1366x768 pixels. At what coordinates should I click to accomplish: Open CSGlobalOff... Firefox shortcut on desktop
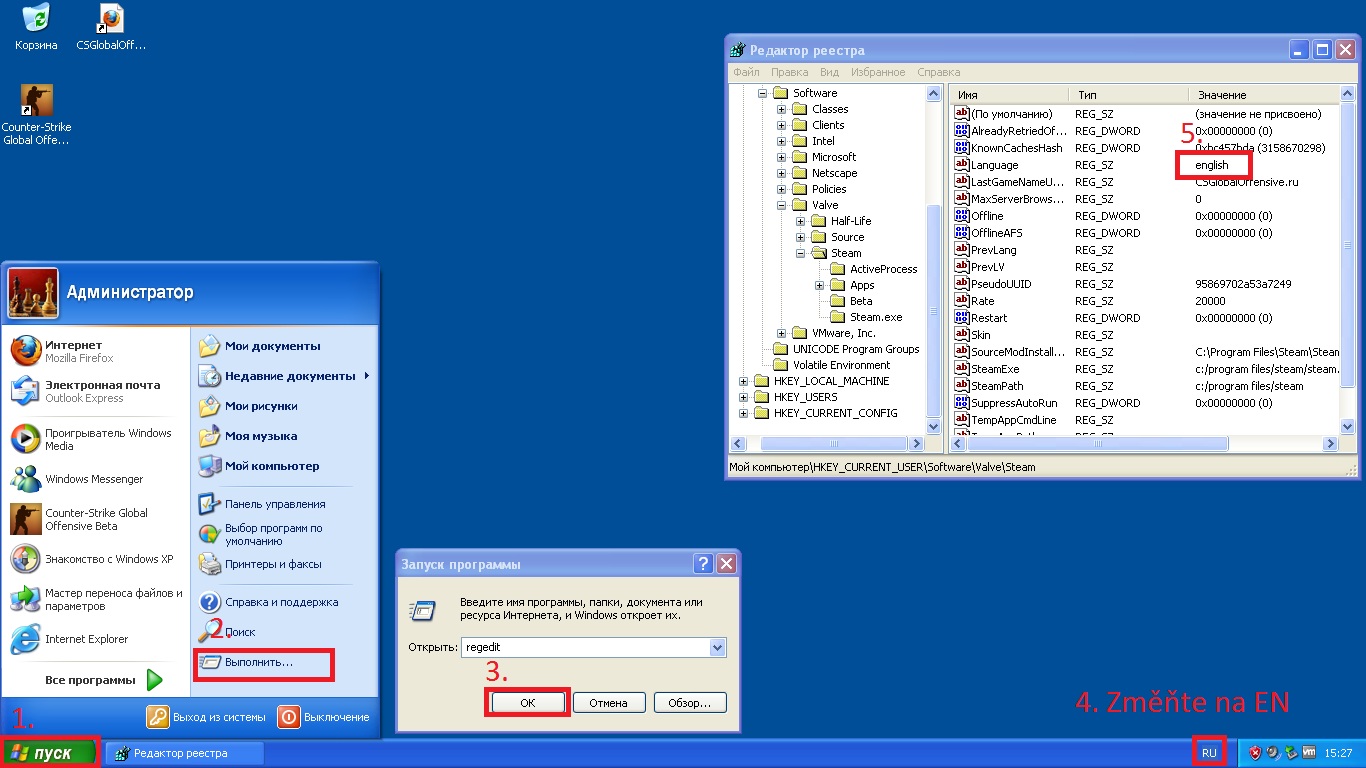click(111, 27)
